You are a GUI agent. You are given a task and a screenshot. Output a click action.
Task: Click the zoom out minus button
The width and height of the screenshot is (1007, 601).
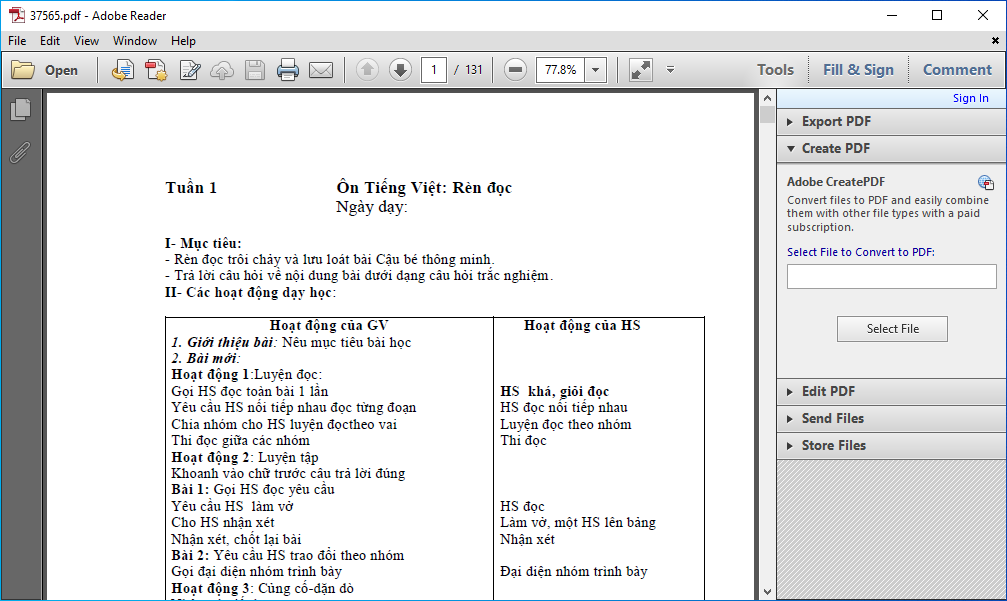[515, 70]
